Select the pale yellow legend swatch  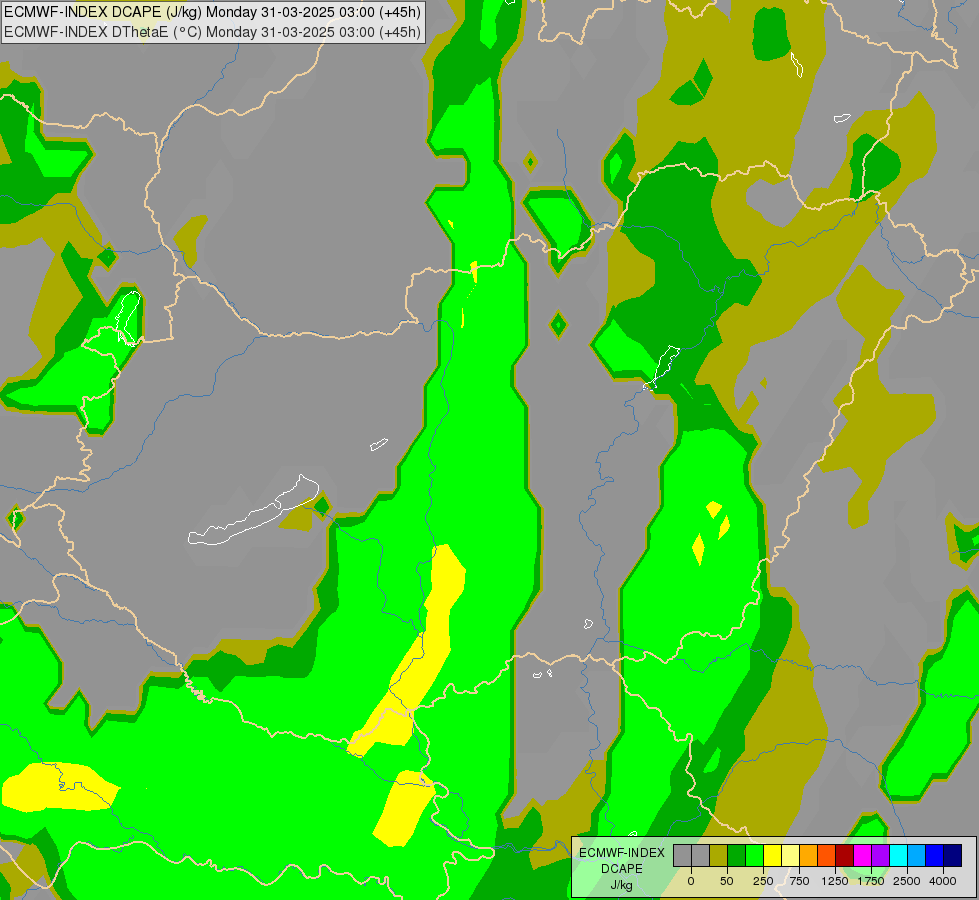(x=790, y=855)
